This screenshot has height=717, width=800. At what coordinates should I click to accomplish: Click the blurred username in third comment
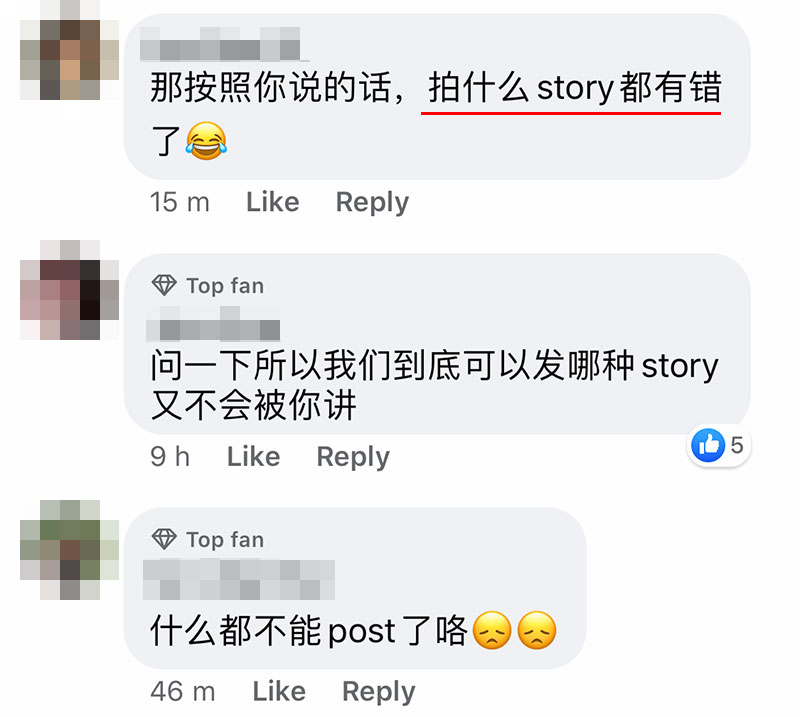point(239,579)
